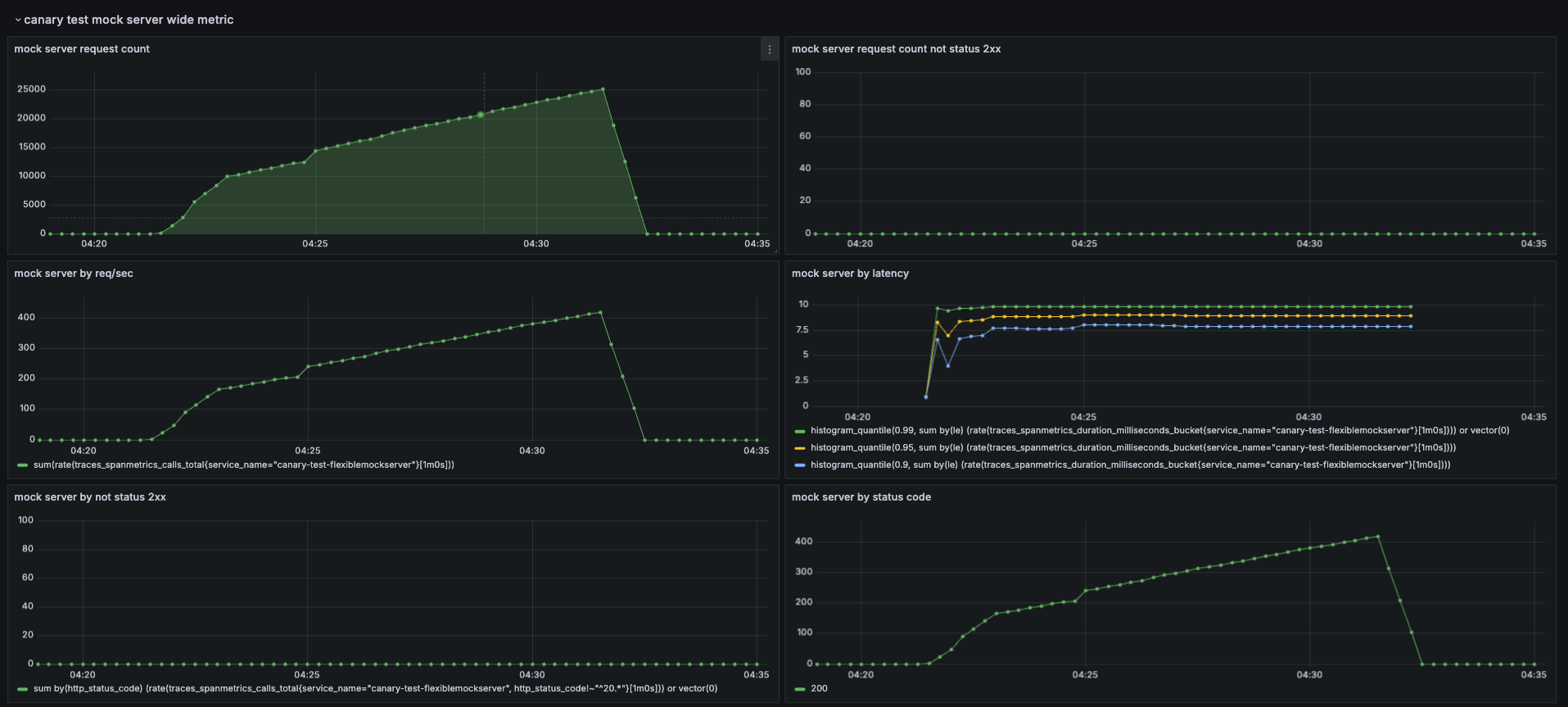Image resolution: width=1568 pixels, height=707 pixels.
Task: Toggle the histogram_quantile(0.95) latency legend series
Action: pos(1133,448)
